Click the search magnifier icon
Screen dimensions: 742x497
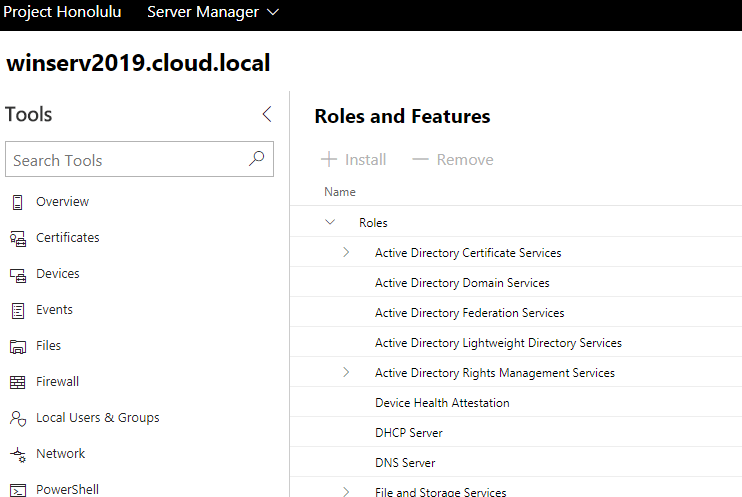pyautogui.click(x=257, y=159)
